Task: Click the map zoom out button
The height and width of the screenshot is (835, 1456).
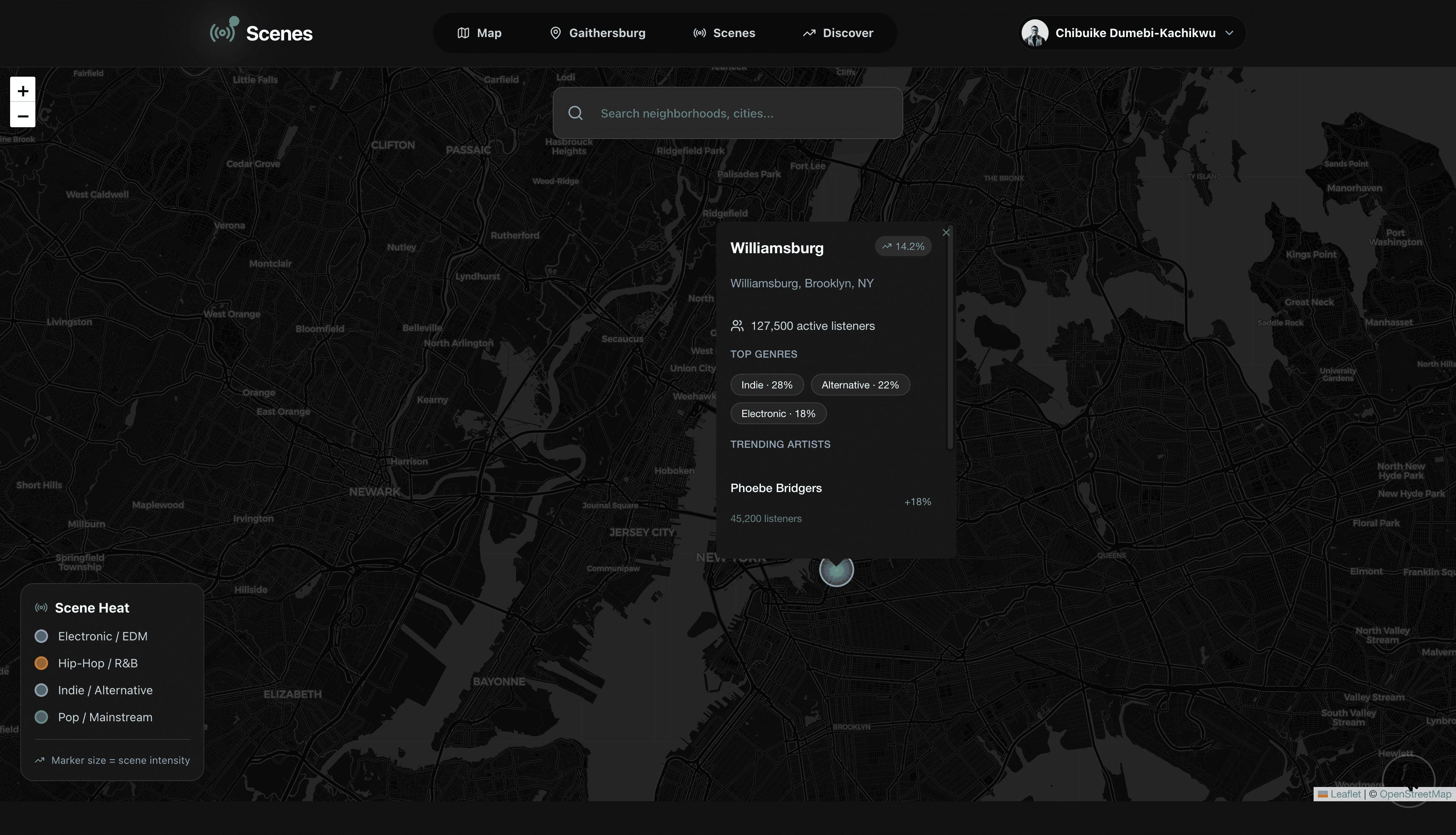Action: 23,116
